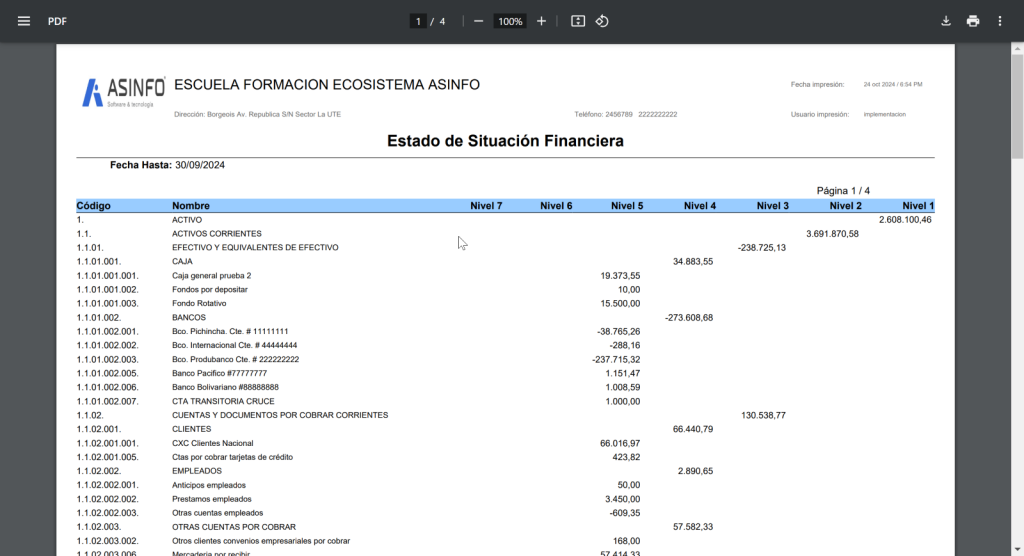Click the scrollbar up arrow

(1017, 49)
